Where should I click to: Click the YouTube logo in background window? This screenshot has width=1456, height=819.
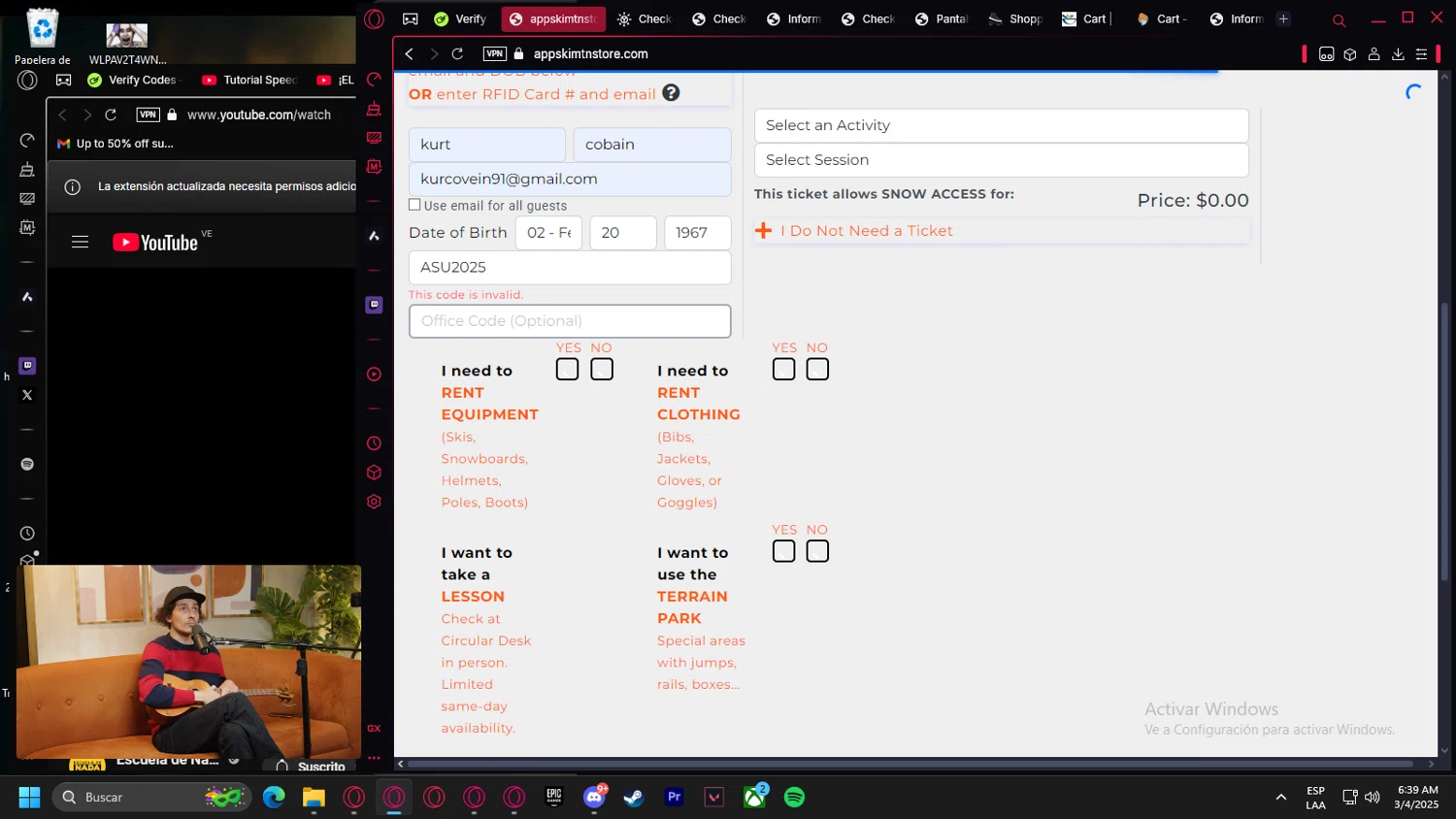click(x=155, y=243)
